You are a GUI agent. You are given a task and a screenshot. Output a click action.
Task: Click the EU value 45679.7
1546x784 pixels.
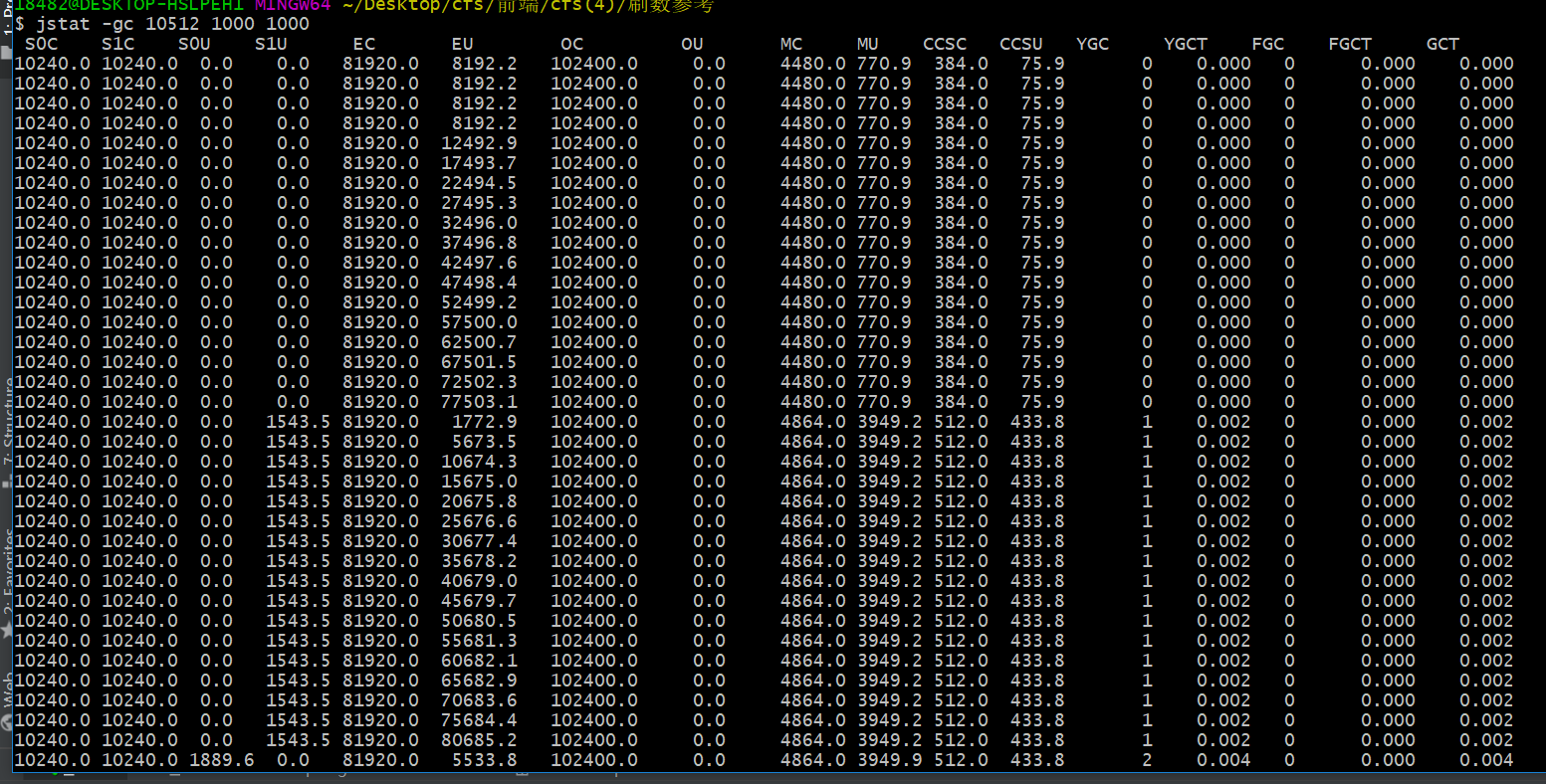[480, 601]
